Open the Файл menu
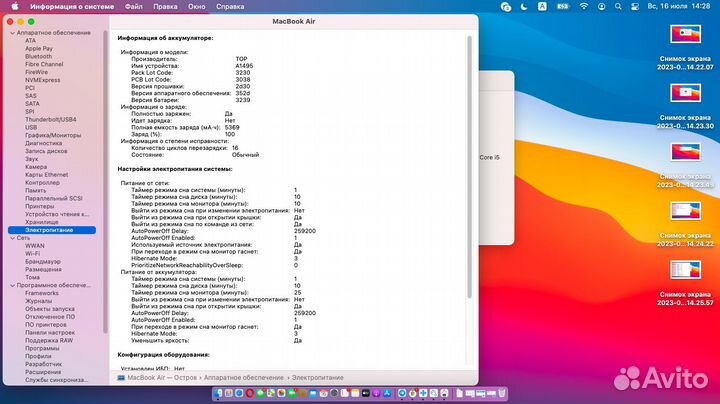Viewport: 720px width, 404px height. (x=134, y=6)
